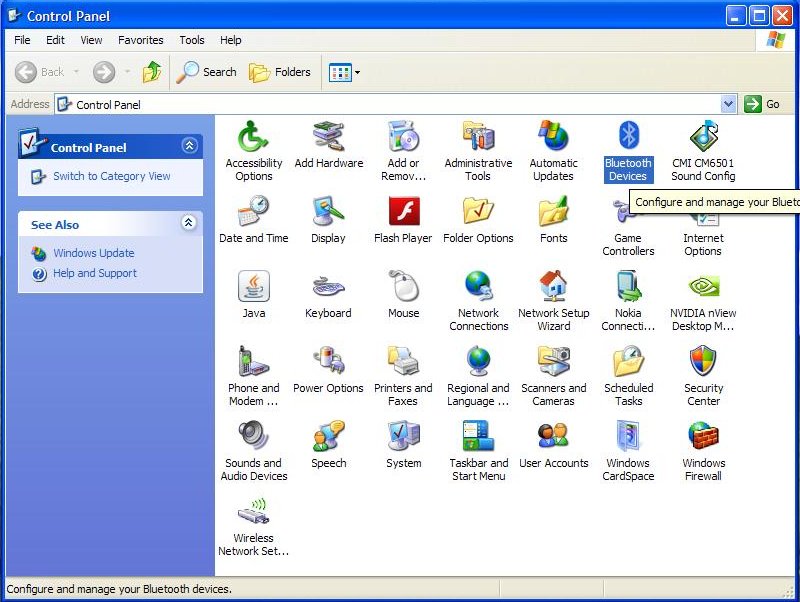
Task: Expand the address bar dropdown arrow
Action: pyautogui.click(x=728, y=104)
